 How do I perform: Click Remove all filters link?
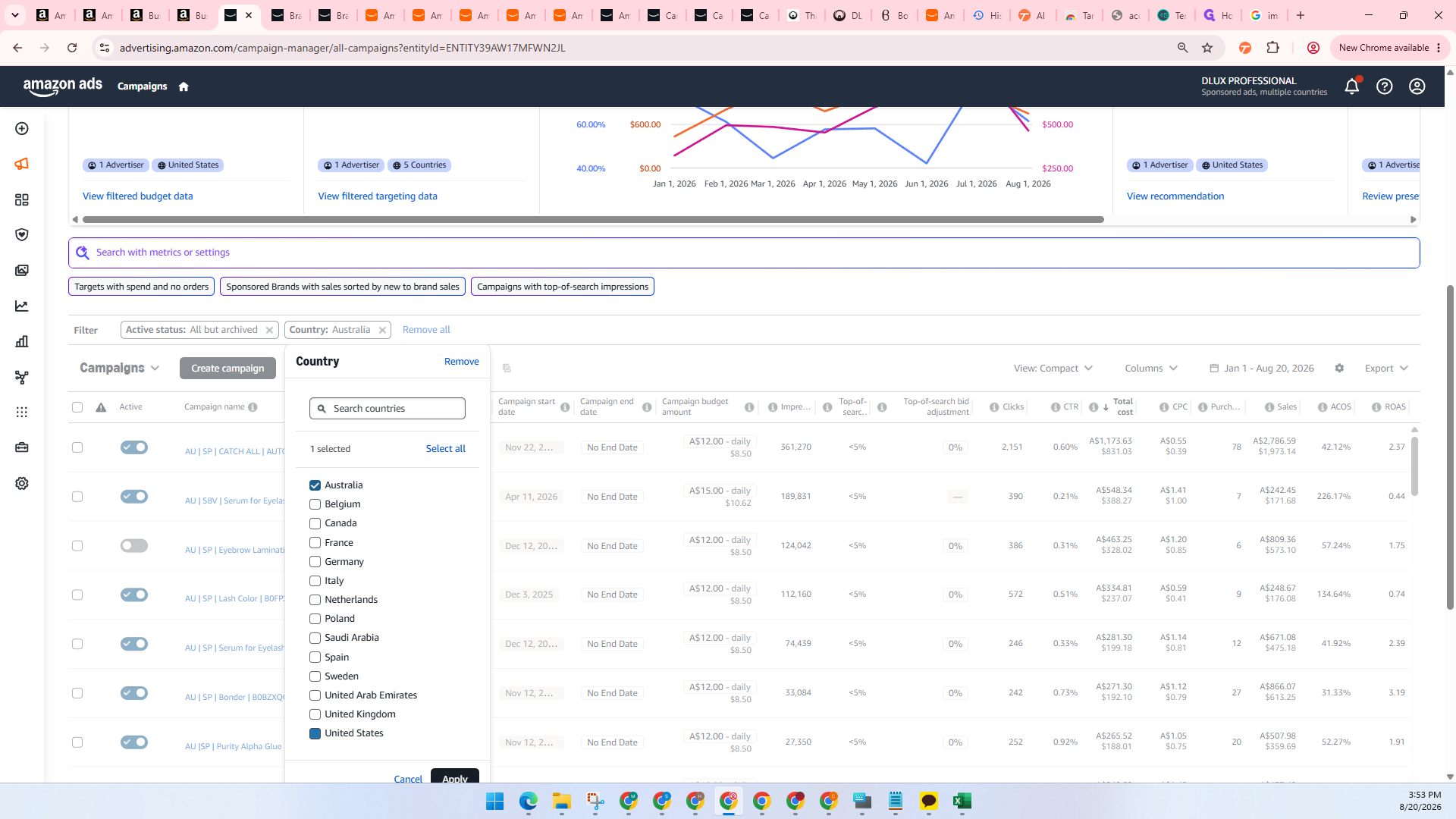point(426,330)
